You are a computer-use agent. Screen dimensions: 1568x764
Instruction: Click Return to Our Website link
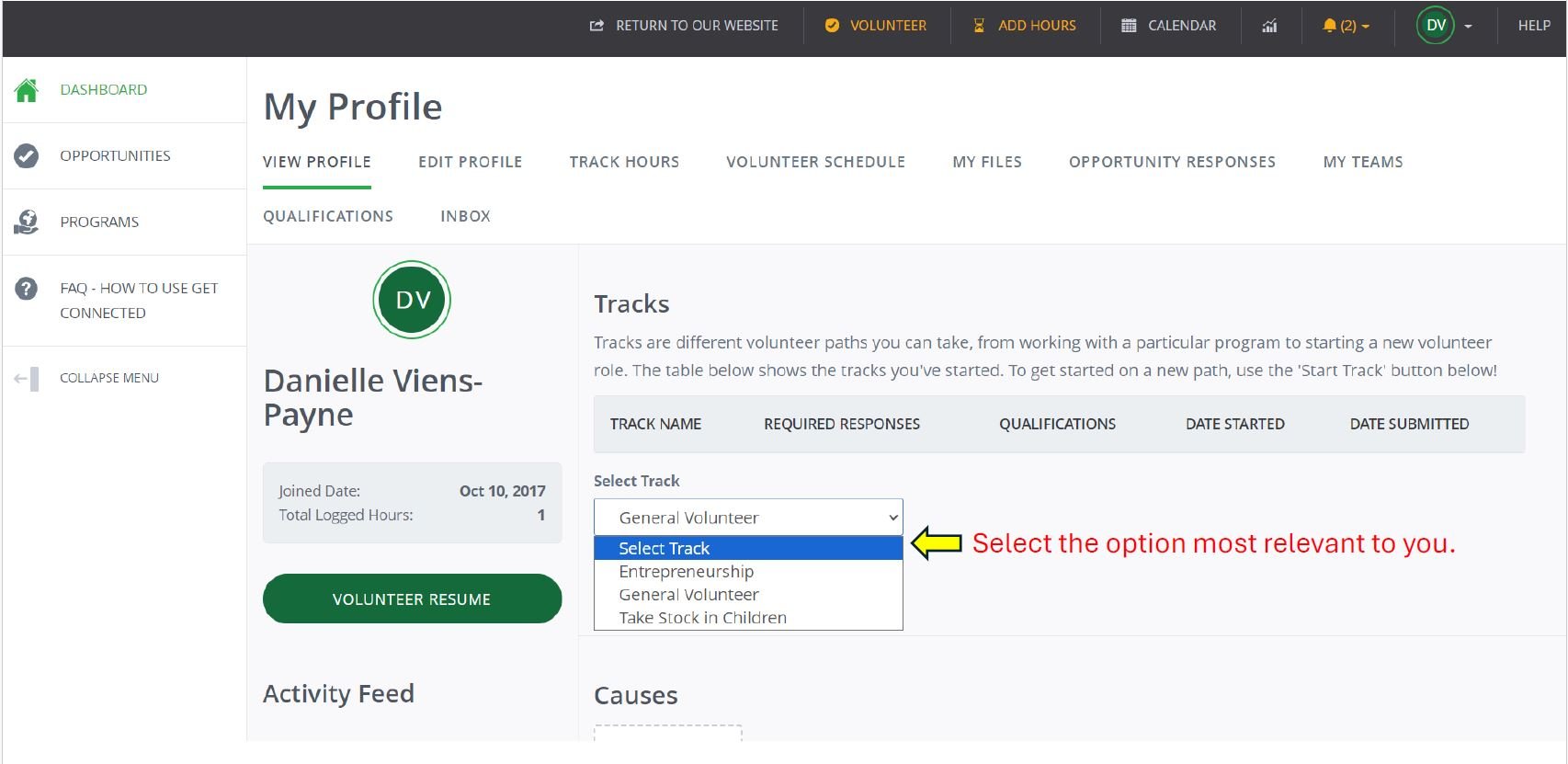697,26
